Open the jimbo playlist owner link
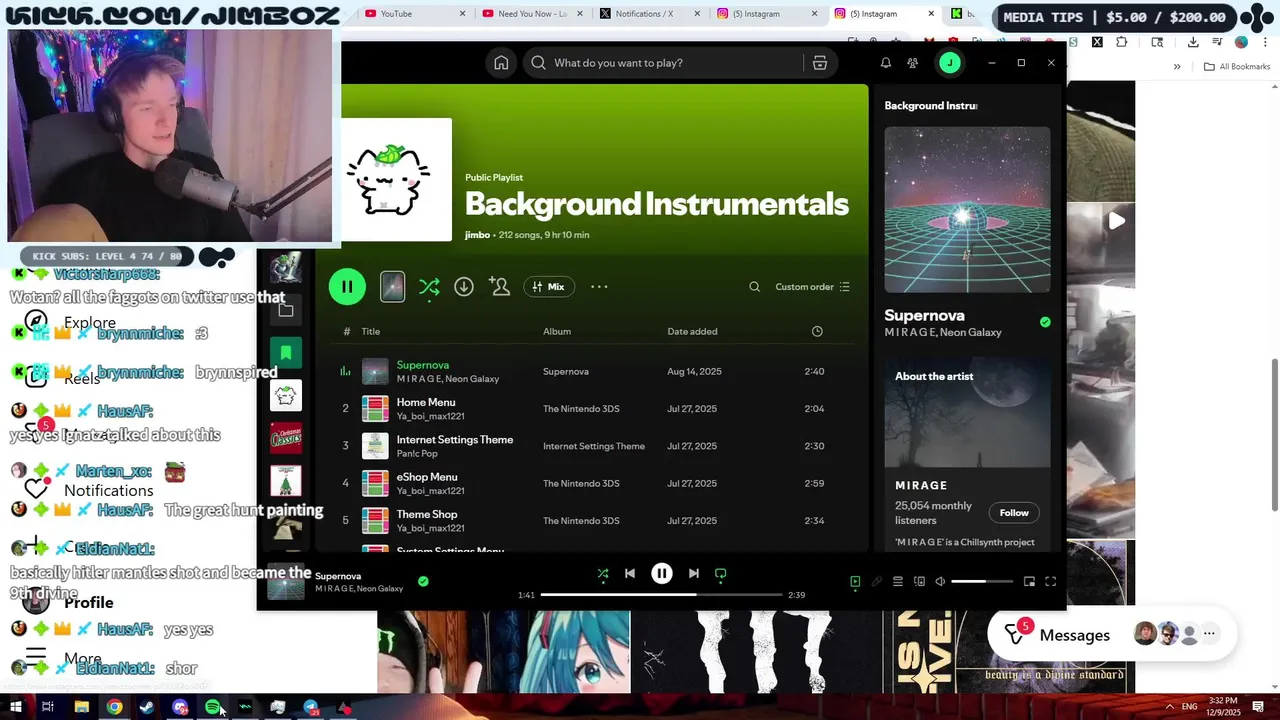 (478, 235)
